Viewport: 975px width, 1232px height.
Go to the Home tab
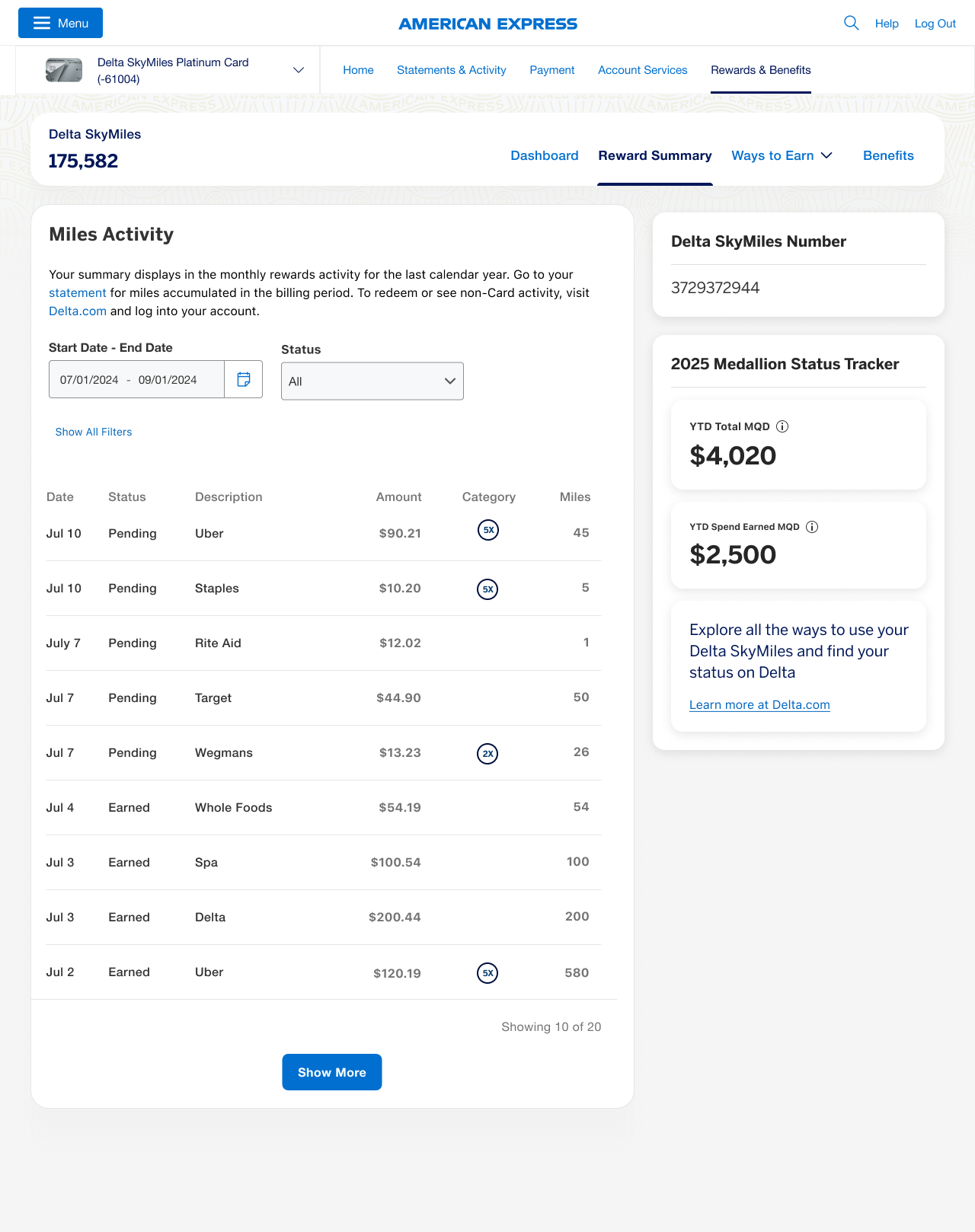358,70
